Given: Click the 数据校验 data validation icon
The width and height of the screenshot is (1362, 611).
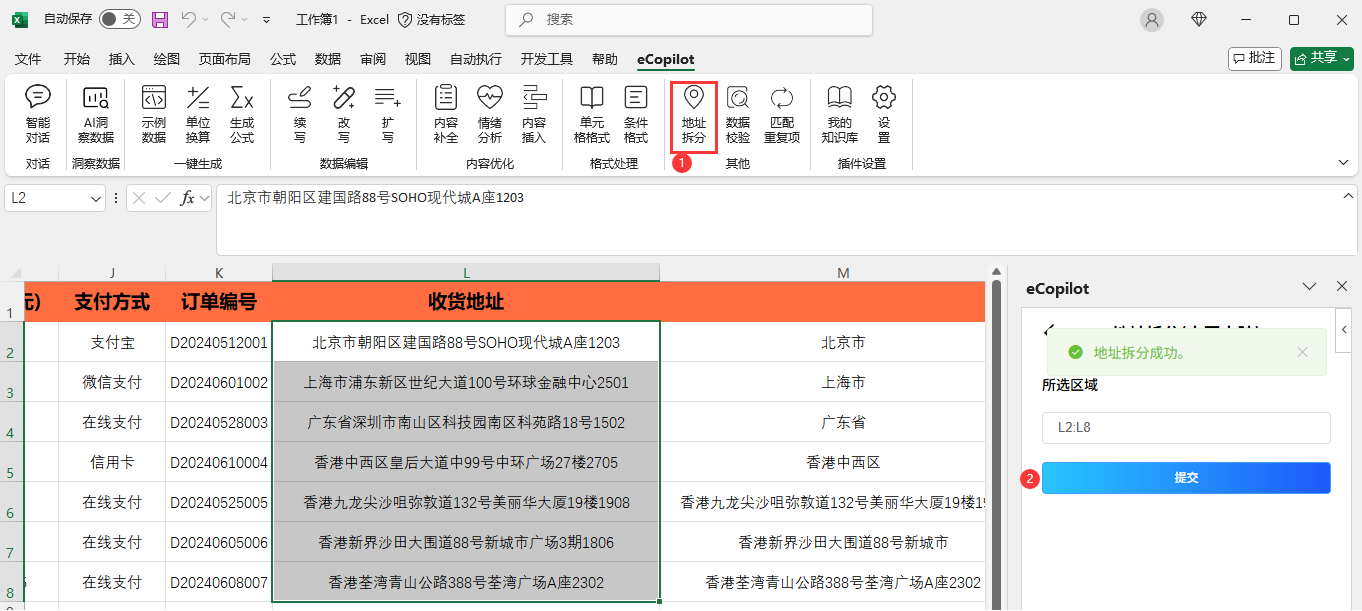Looking at the screenshot, I should coord(737,114).
